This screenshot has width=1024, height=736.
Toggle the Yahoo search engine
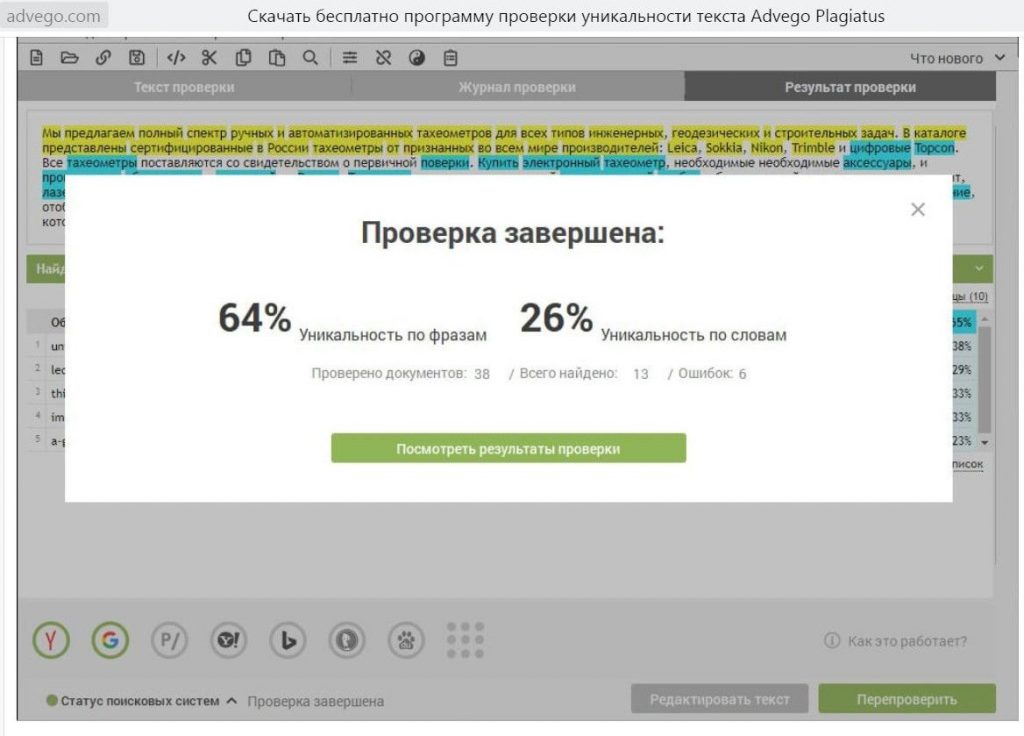click(229, 640)
